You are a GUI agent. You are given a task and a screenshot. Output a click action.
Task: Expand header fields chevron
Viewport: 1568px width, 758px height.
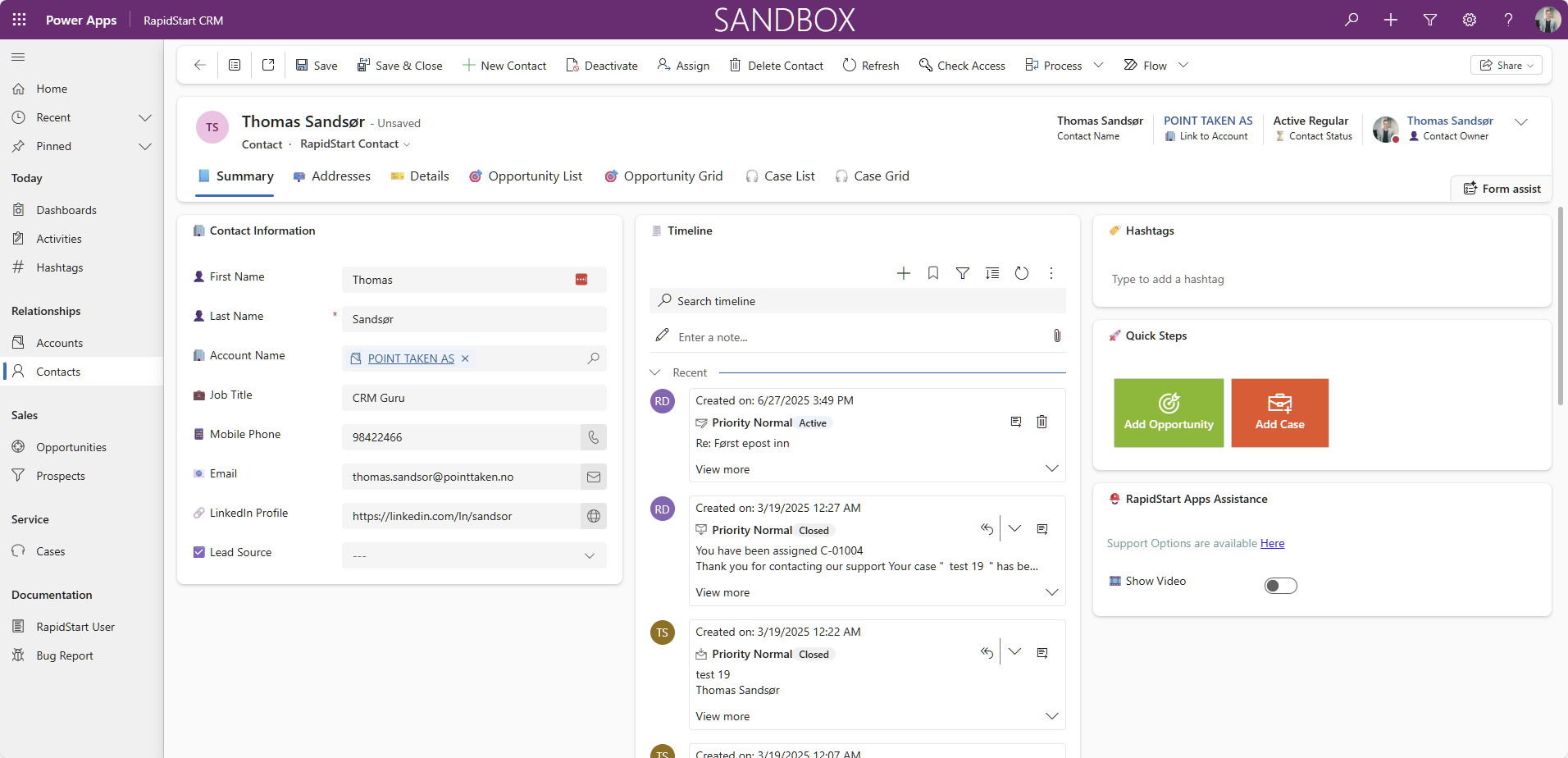click(1521, 121)
